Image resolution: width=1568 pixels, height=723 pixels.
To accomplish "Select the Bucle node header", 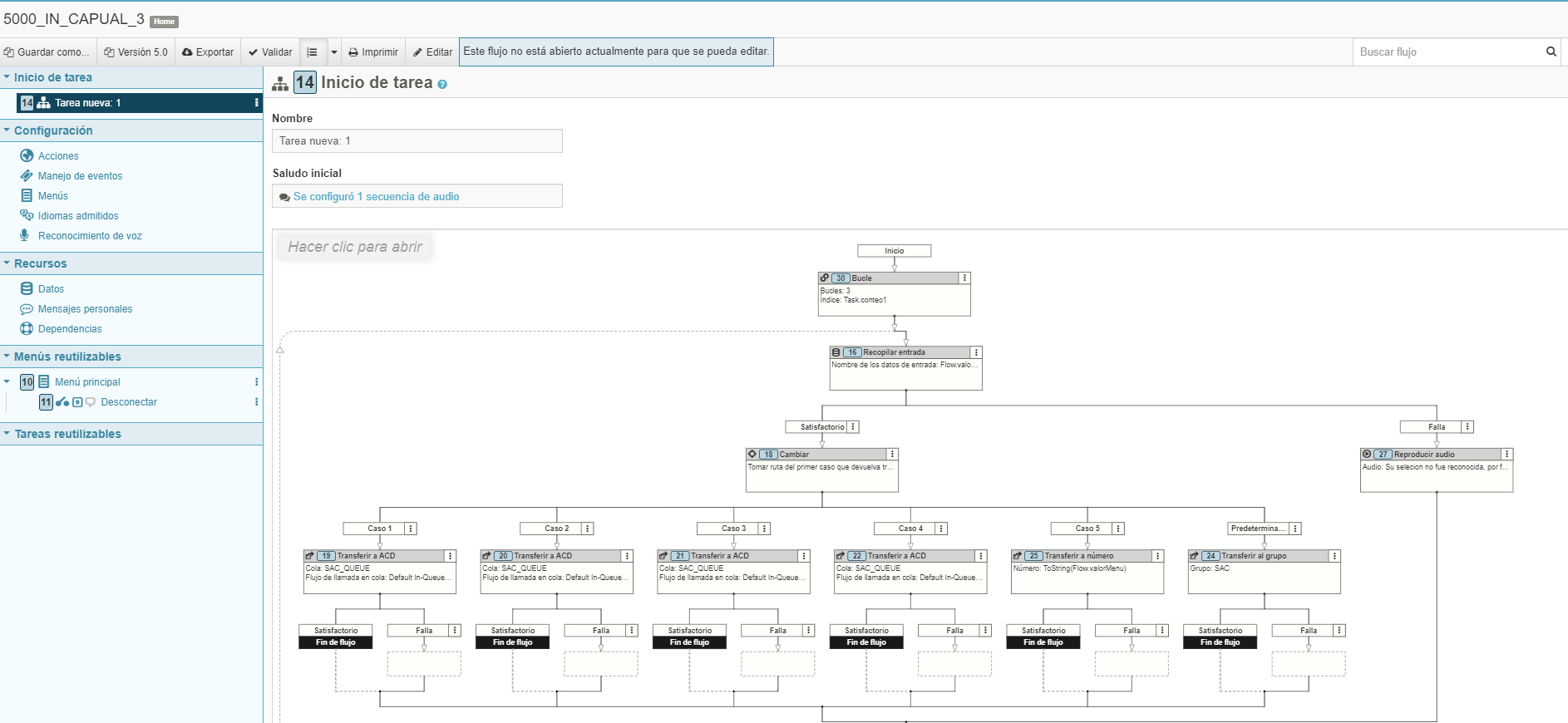I will [x=888, y=278].
